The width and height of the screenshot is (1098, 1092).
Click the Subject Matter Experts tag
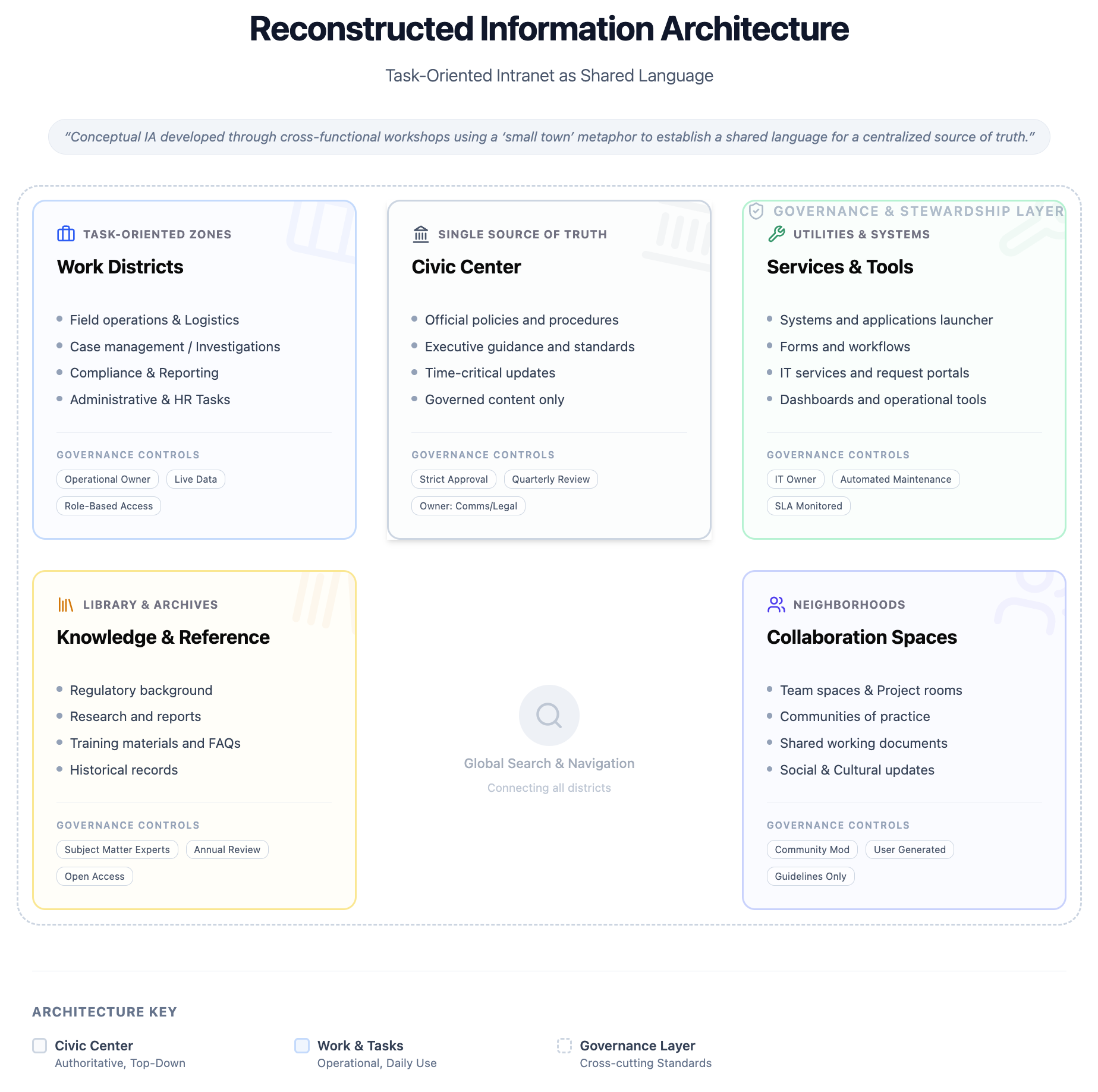(117, 849)
